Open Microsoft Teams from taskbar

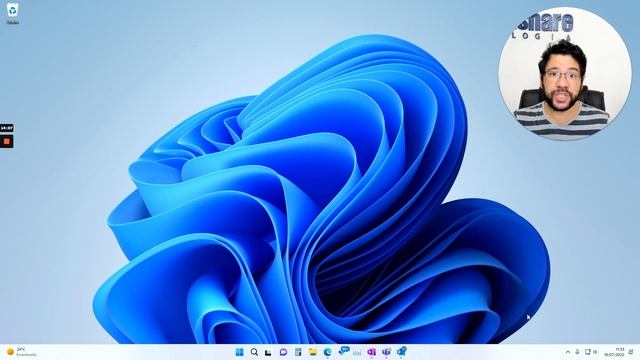coord(386,352)
